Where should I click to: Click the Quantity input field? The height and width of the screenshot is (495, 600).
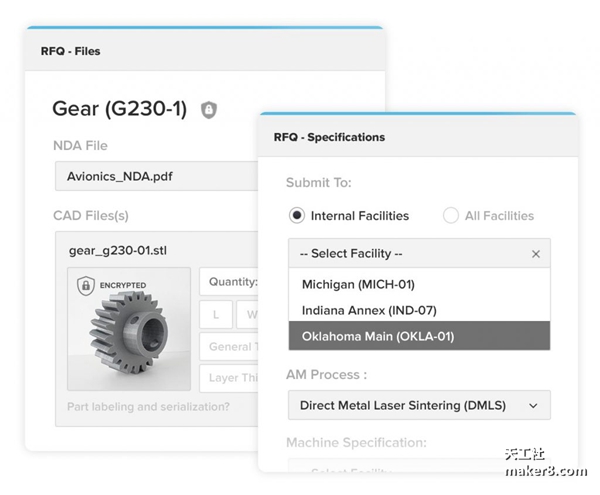point(228,282)
